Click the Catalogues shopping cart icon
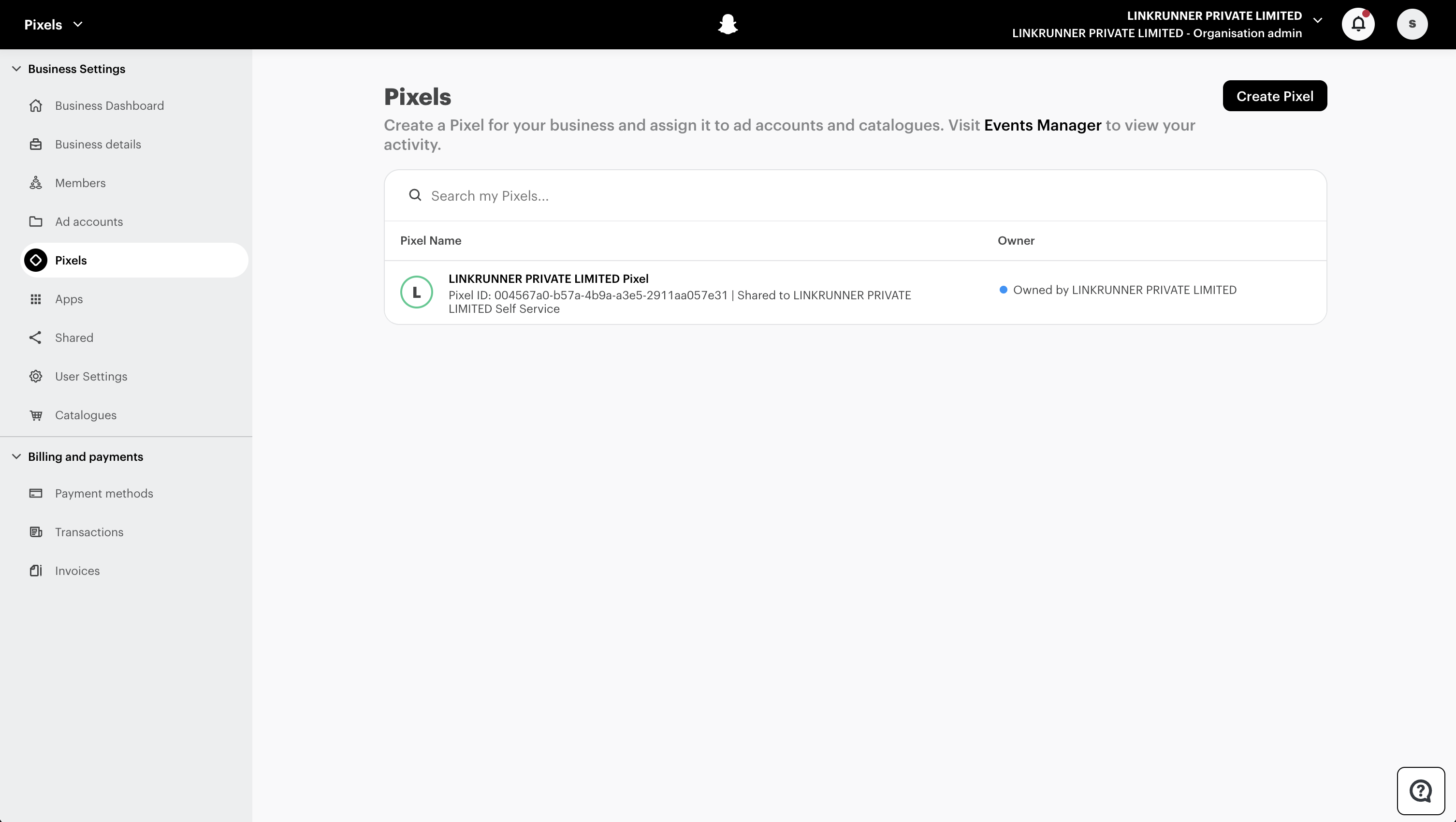 click(36, 415)
